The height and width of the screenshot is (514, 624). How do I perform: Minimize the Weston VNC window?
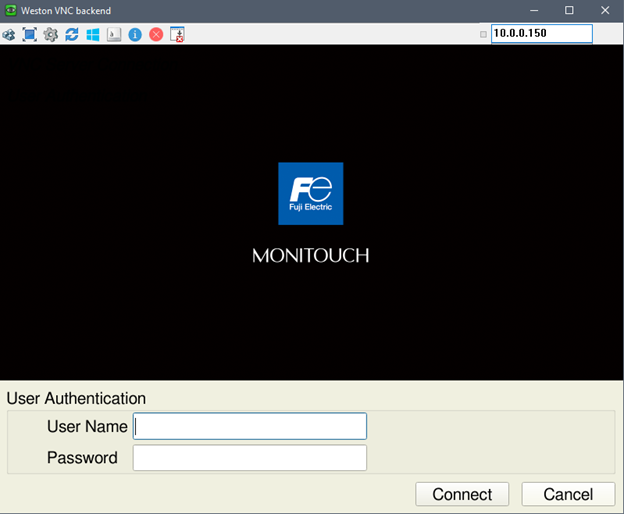pyautogui.click(x=533, y=10)
